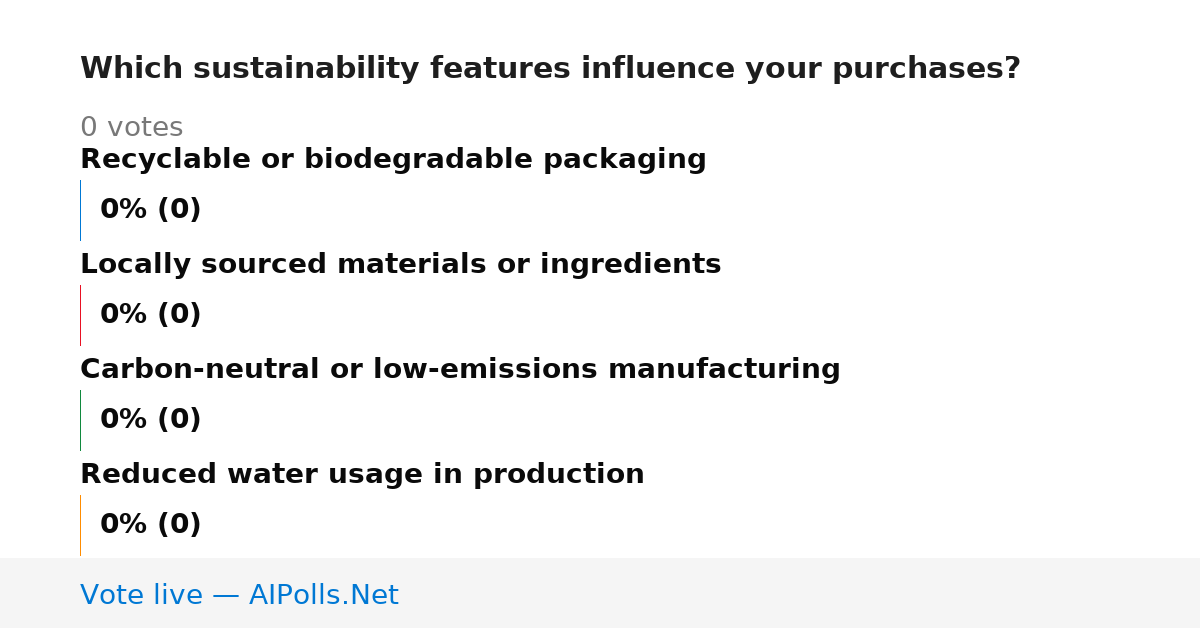The width and height of the screenshot is (1200, 628).
Task: Select Reduced water usage in production option
Action: 362,474
